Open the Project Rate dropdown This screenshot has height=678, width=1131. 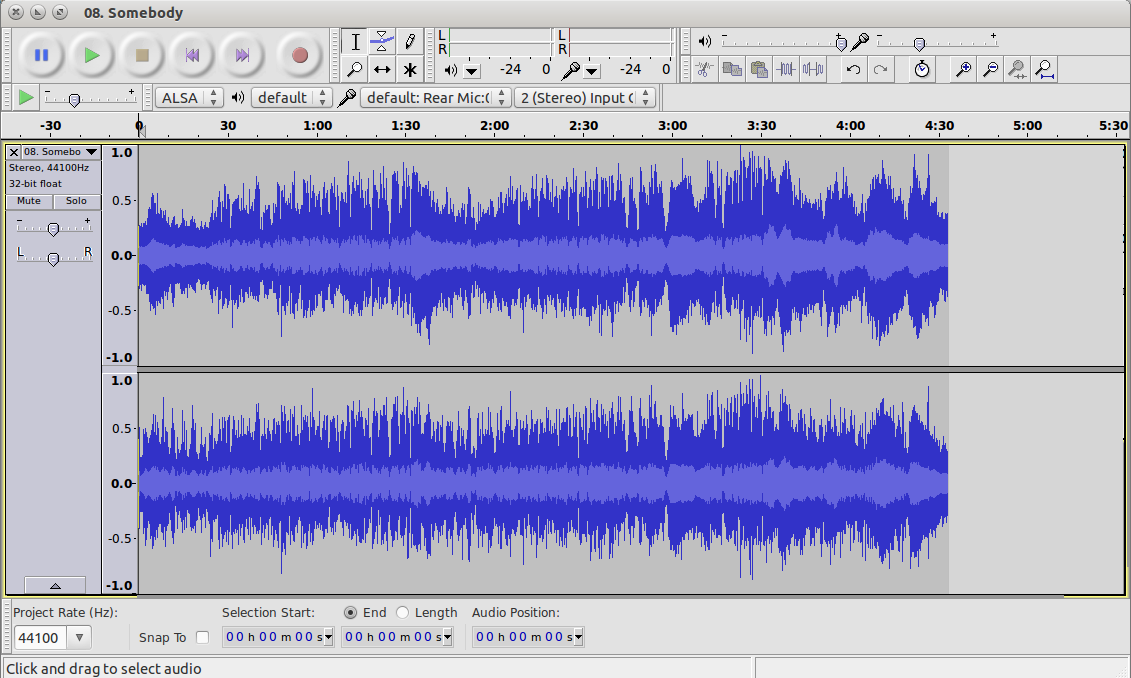[77, 637]
